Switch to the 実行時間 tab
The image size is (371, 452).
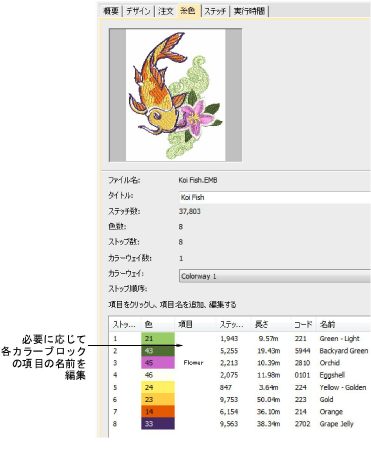249,11
